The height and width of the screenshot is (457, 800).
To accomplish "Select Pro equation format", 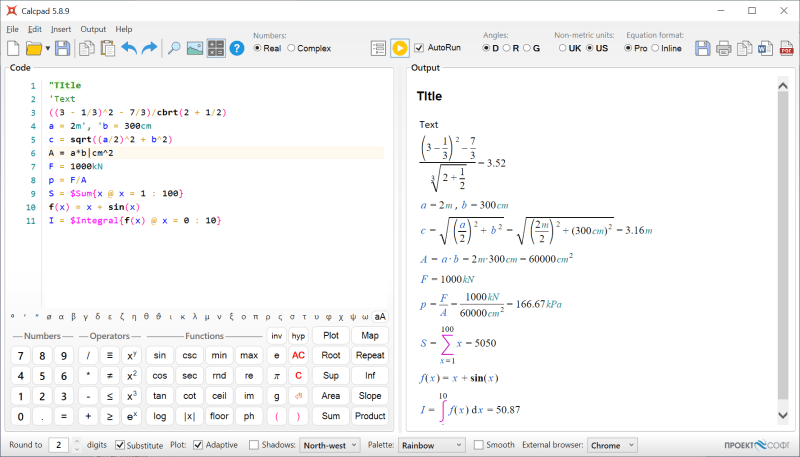I will (x=628, y=48).
